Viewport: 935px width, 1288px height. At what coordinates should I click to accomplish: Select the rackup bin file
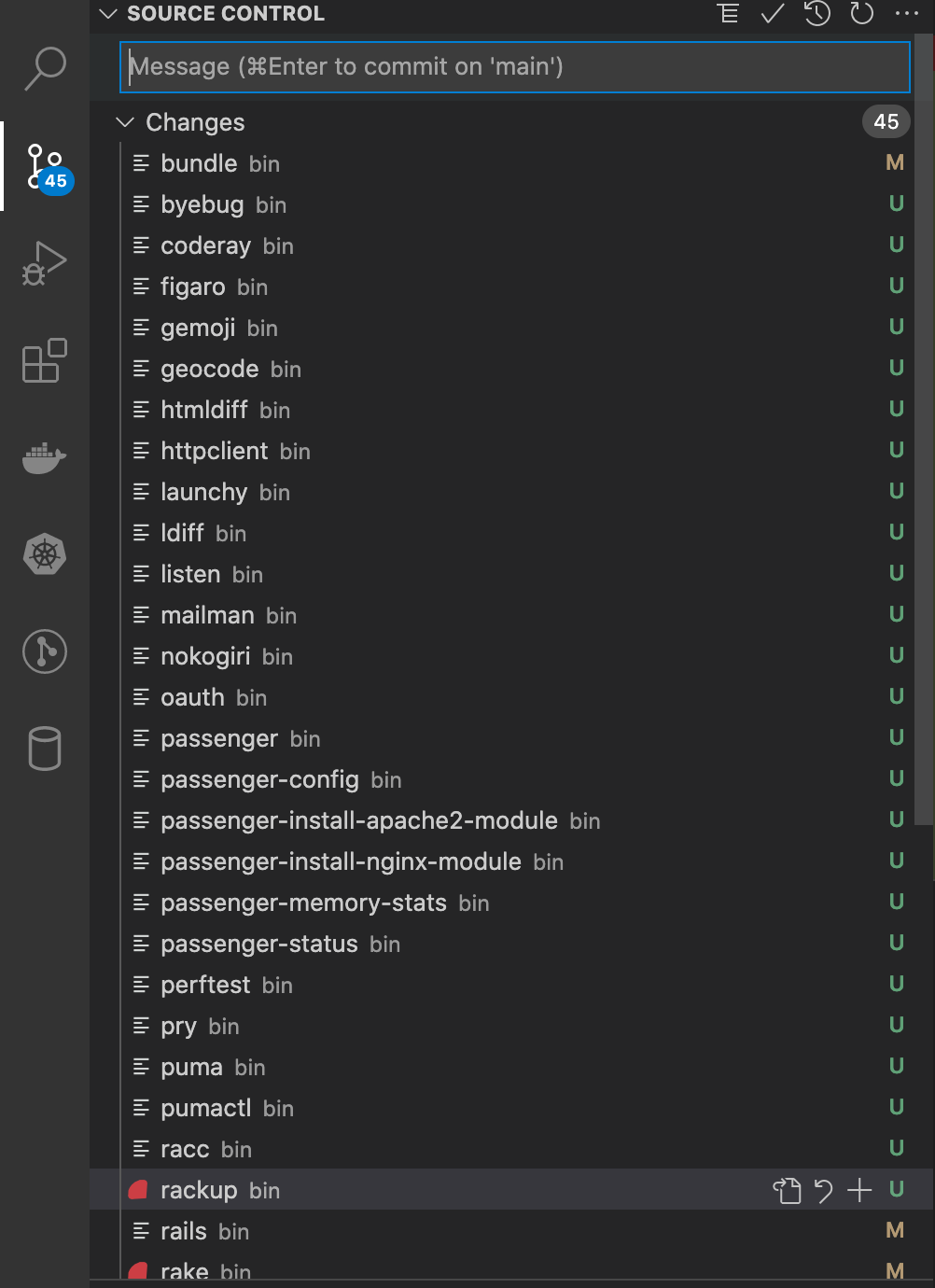[x=511, y=1190]
